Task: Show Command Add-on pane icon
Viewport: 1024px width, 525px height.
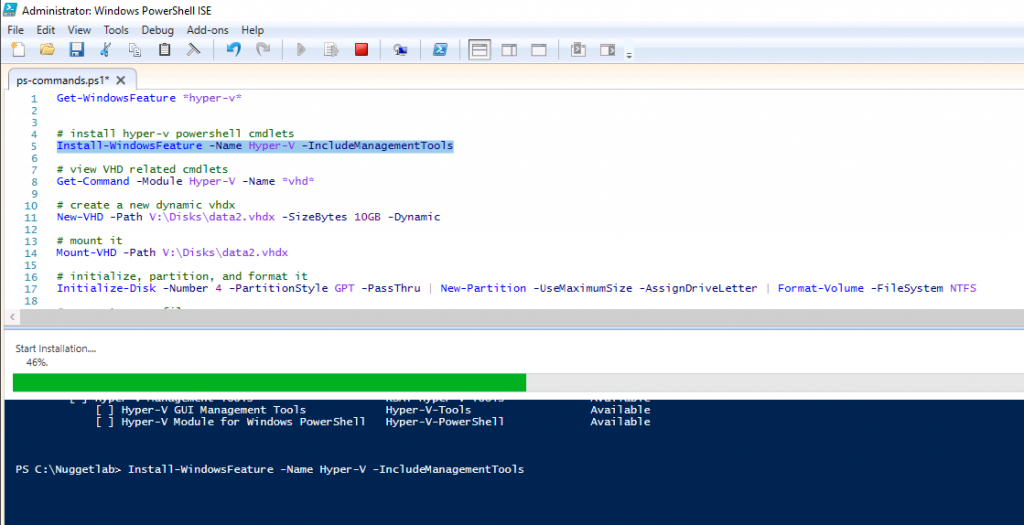Action: click(607, 50)
